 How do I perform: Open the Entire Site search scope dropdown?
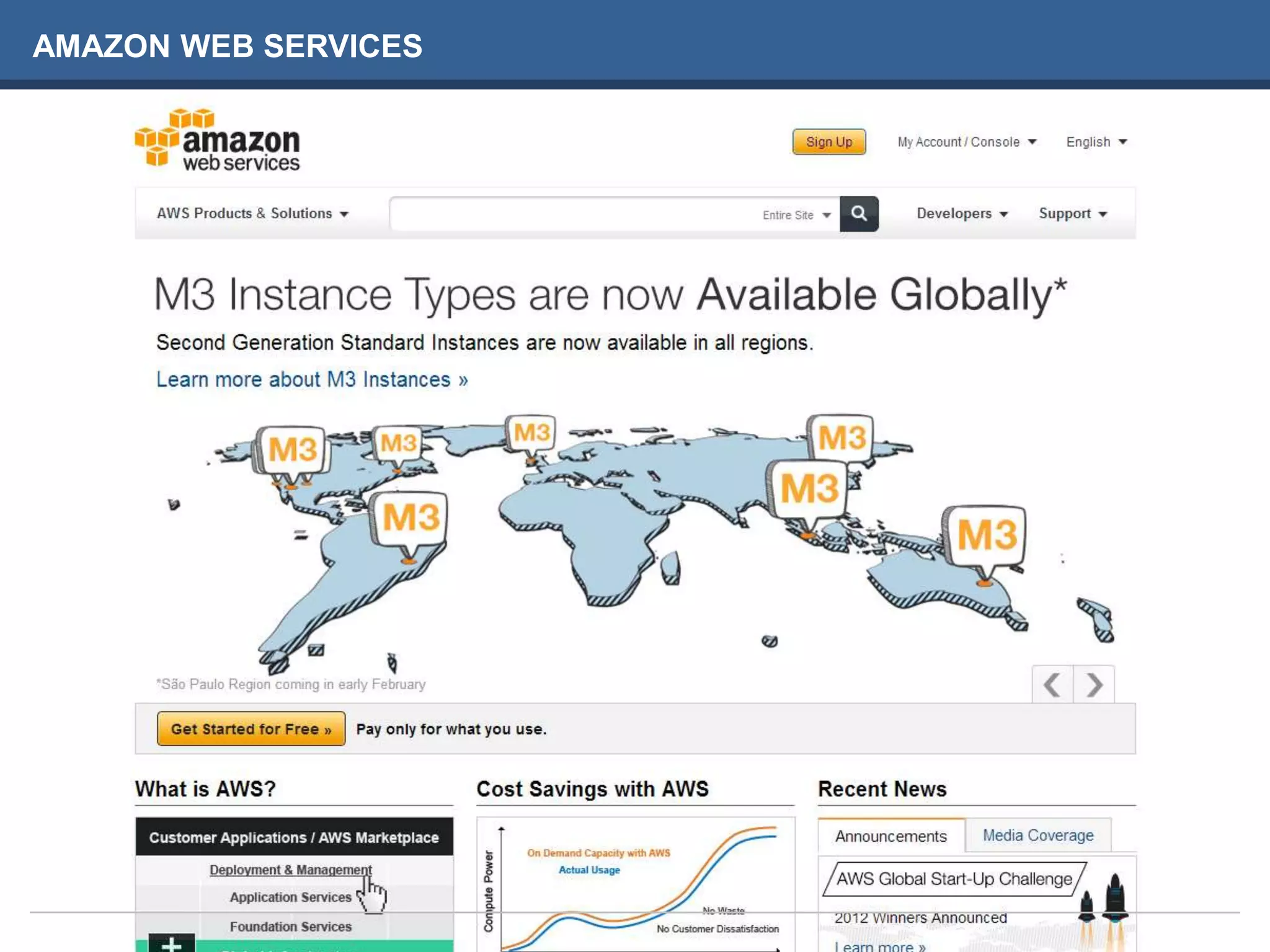pyautogui.click(x=796, y=215)
